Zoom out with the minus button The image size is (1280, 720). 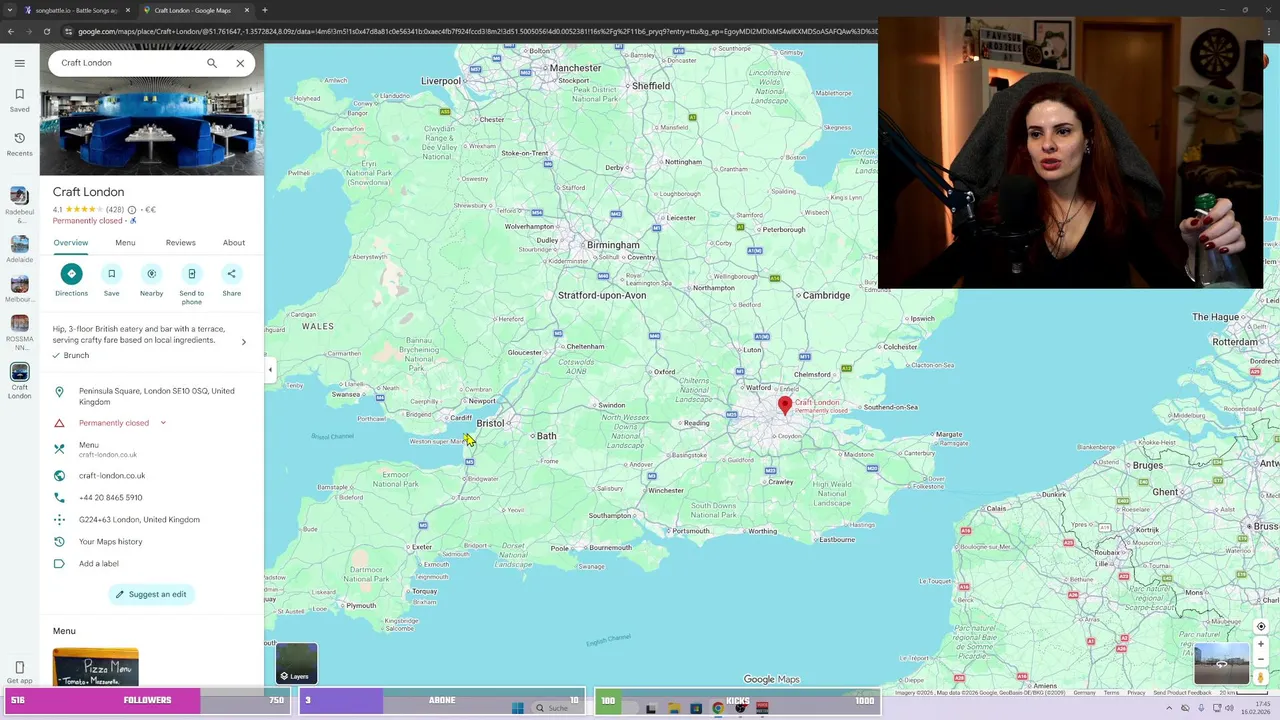tap(1261, 660)
